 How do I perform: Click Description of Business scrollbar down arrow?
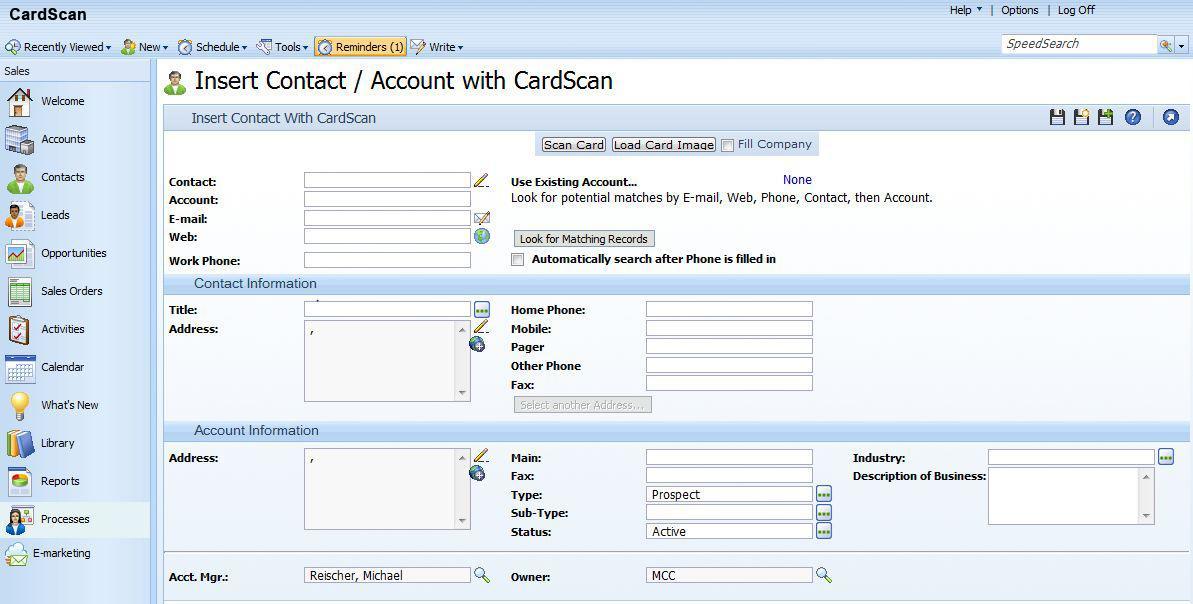1146,516
